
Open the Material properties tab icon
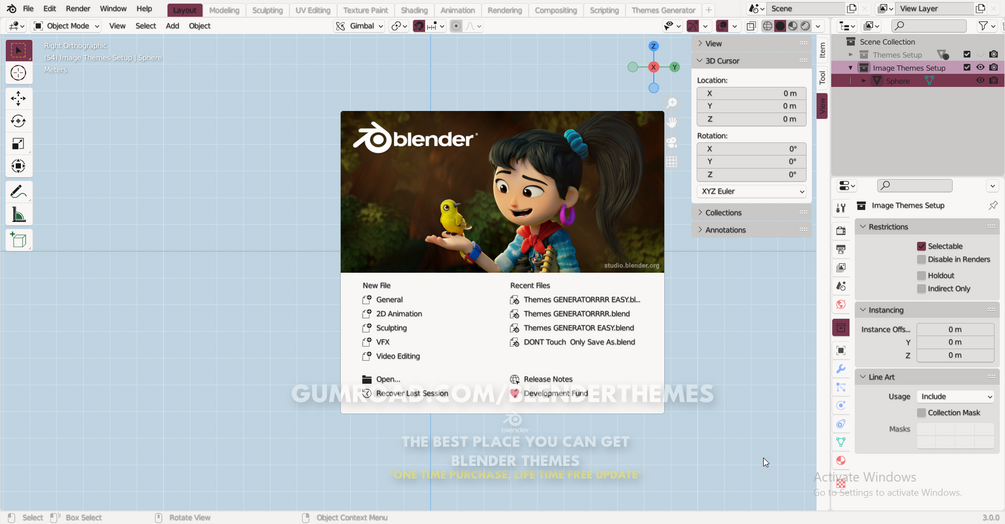[841, 460]
